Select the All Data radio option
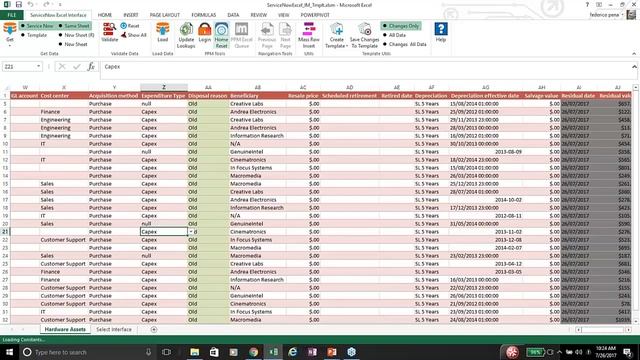Image resolution: width=640 pixels, height=360 pixels. pyautogui.click(x=394, y=35)
